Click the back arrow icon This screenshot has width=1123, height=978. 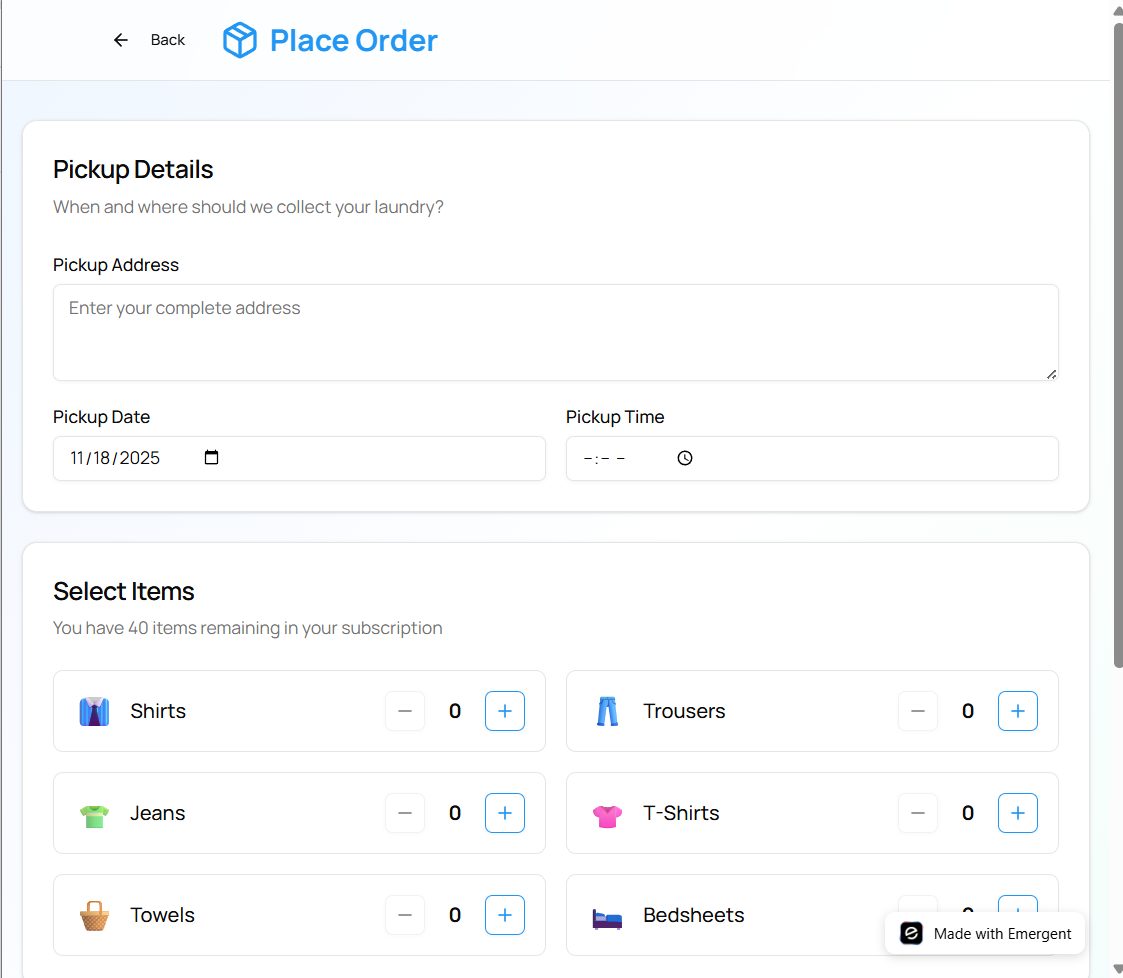pyautogui.click(x=120, y=39)
